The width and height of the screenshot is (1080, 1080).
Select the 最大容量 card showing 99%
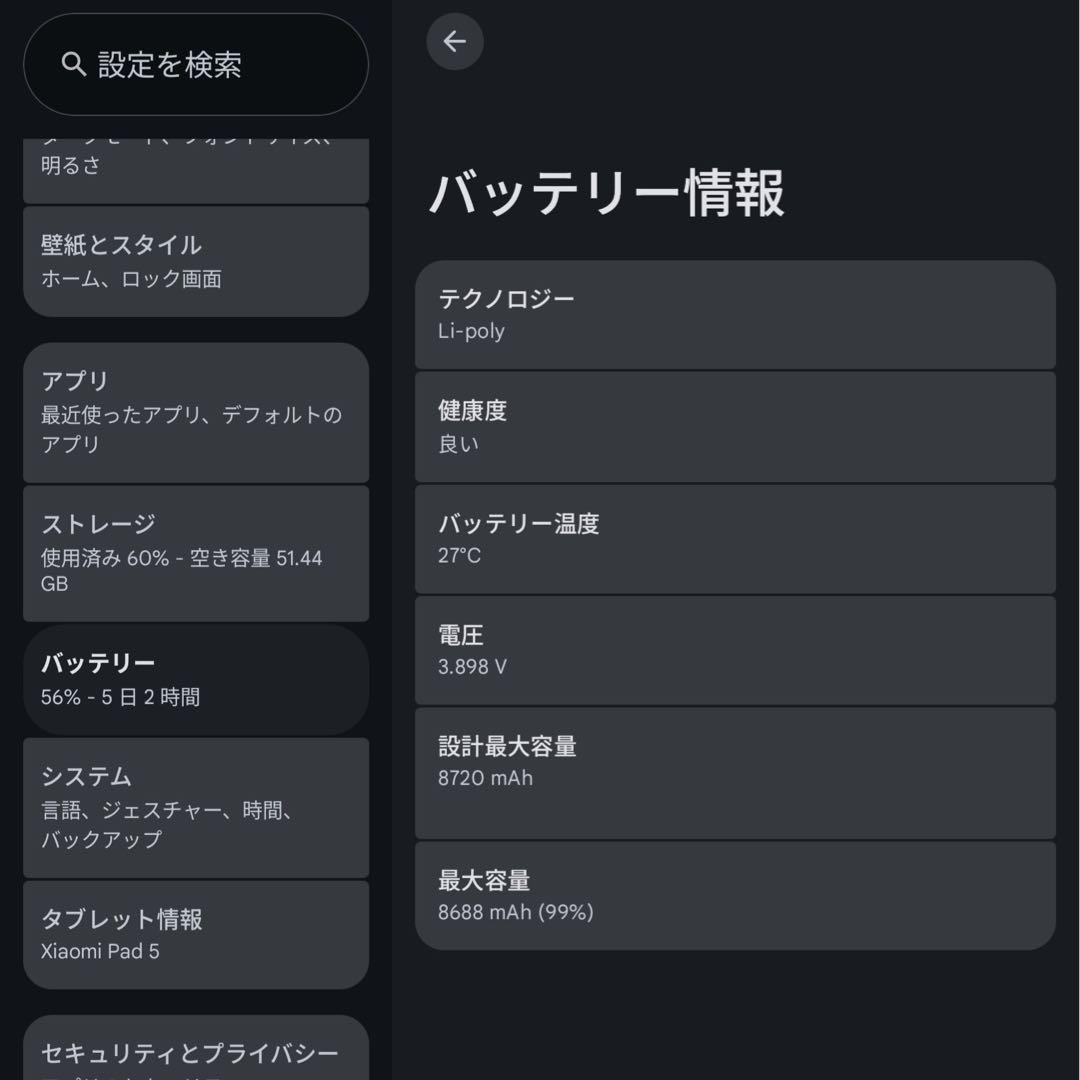[x=735, y=895]
